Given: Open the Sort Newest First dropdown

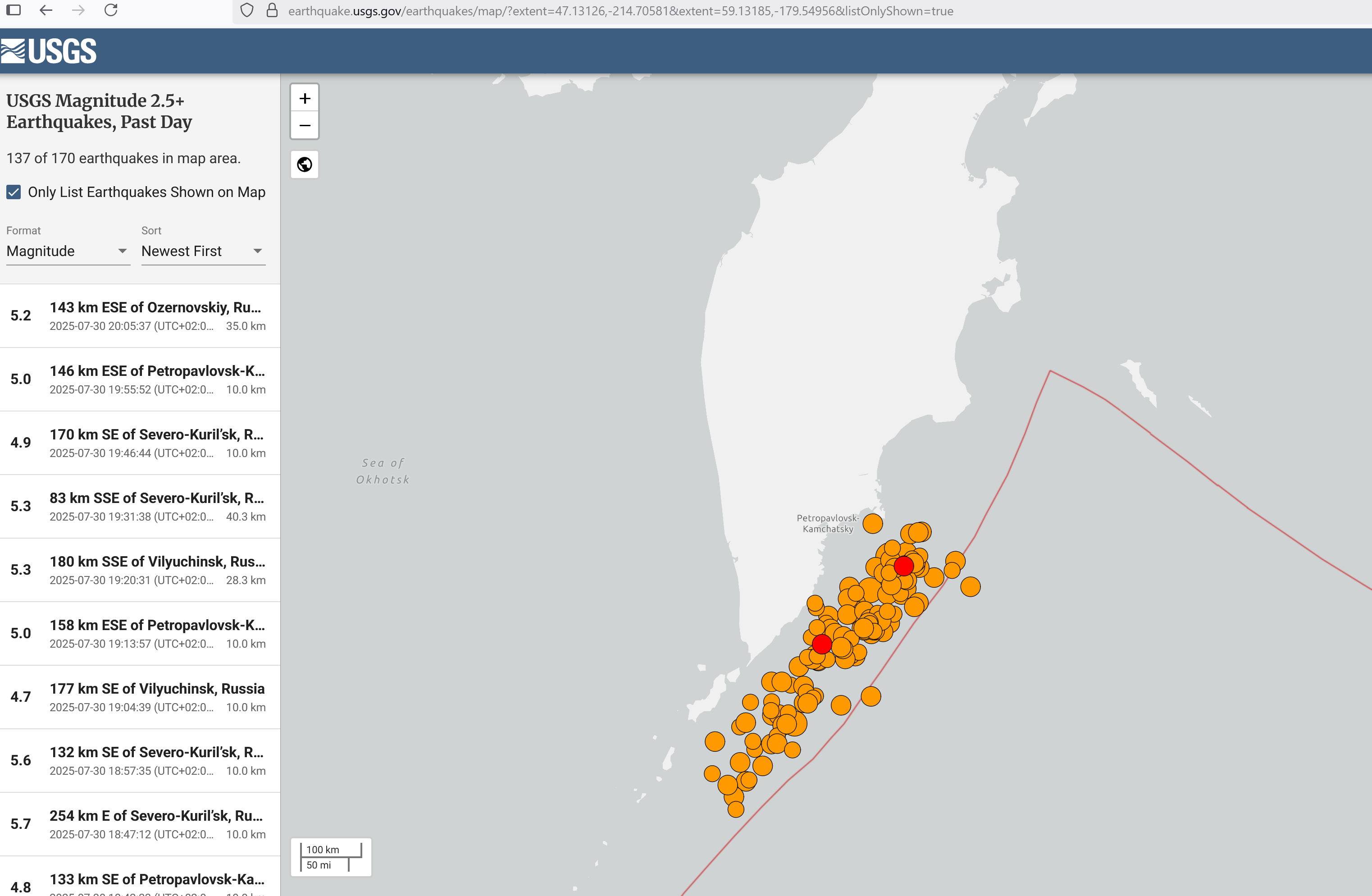Looking at the screenshot, I should (203, 251).
